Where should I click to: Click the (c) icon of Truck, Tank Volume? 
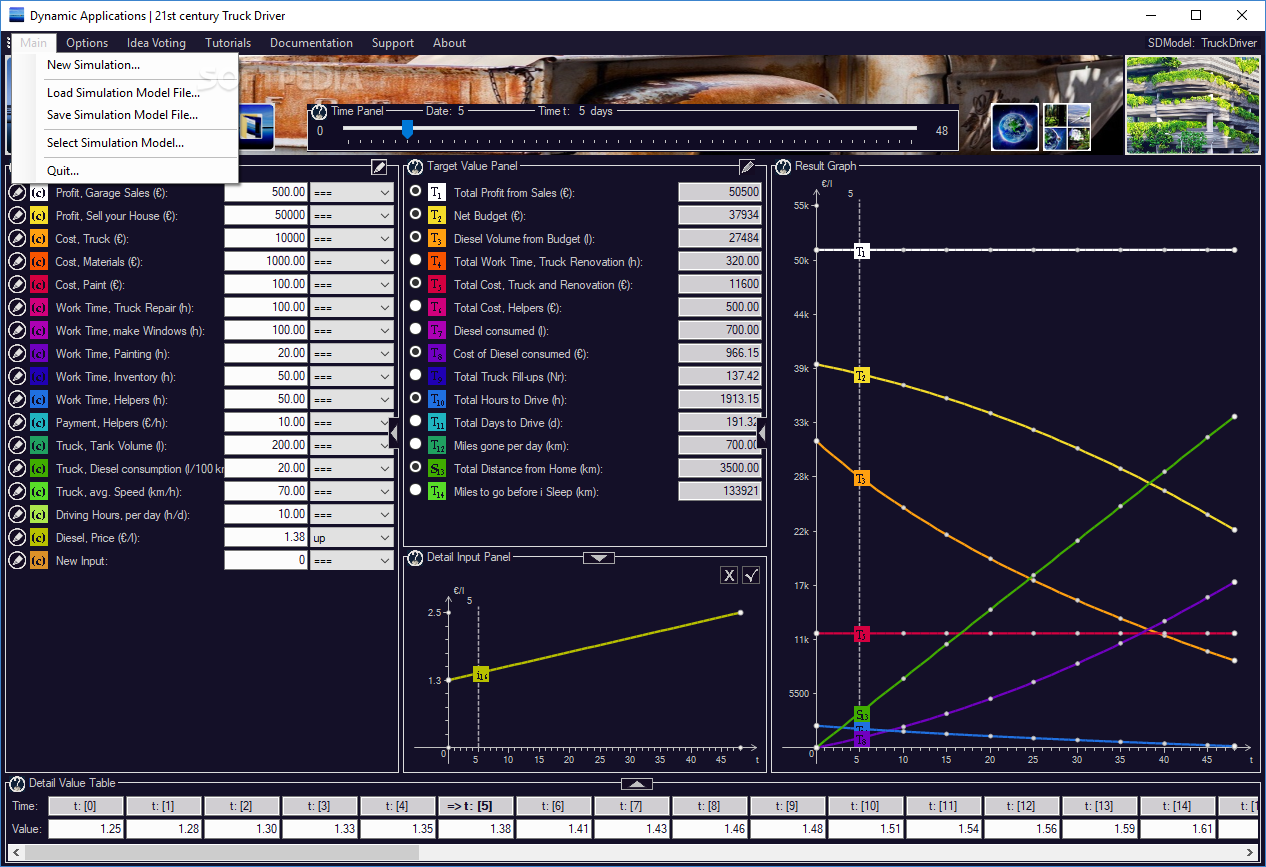(x=39, y=445)
